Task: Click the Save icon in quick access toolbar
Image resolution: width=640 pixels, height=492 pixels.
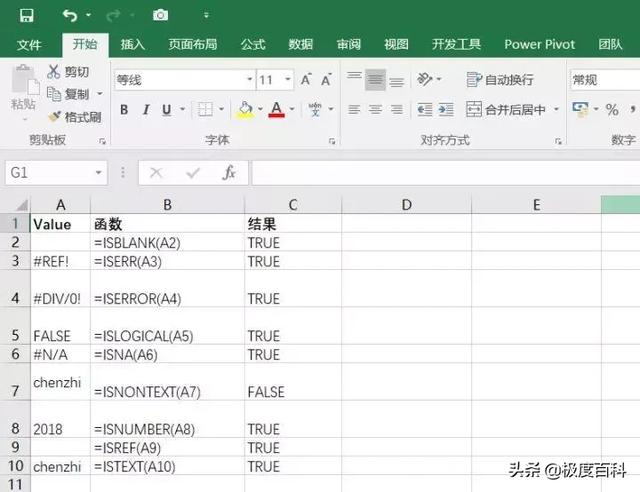Action: click(27, 16)
